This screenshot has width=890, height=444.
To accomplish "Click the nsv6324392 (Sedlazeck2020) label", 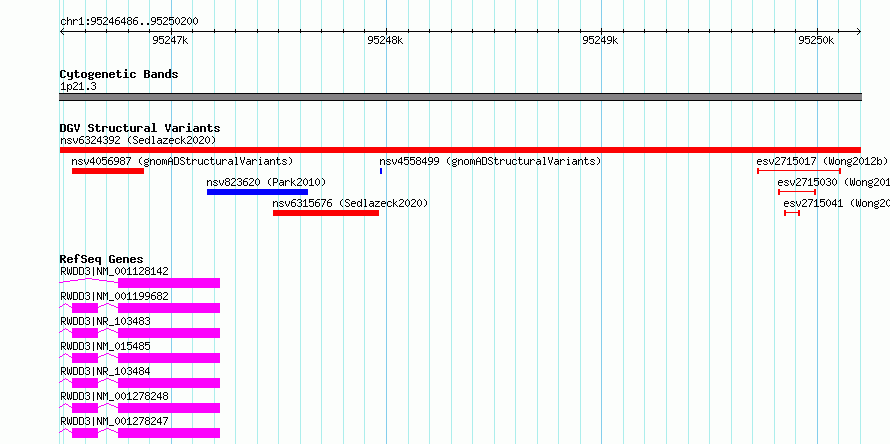I will click(x=138, y=140).
